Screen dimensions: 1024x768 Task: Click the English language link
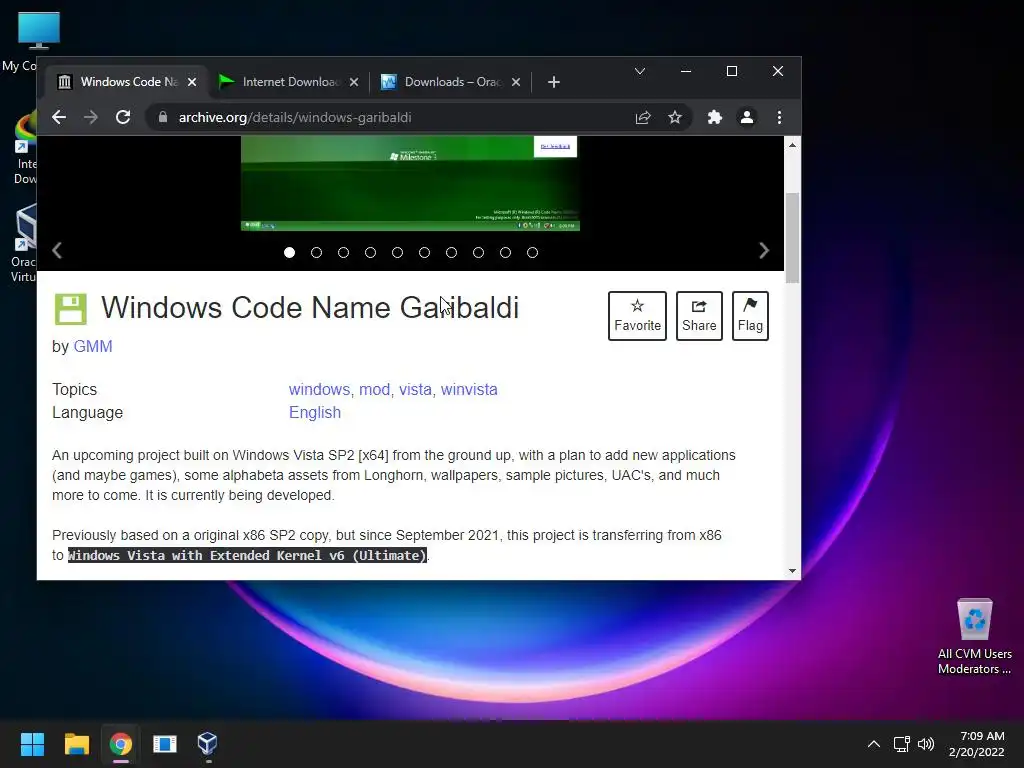pos(315,413)
